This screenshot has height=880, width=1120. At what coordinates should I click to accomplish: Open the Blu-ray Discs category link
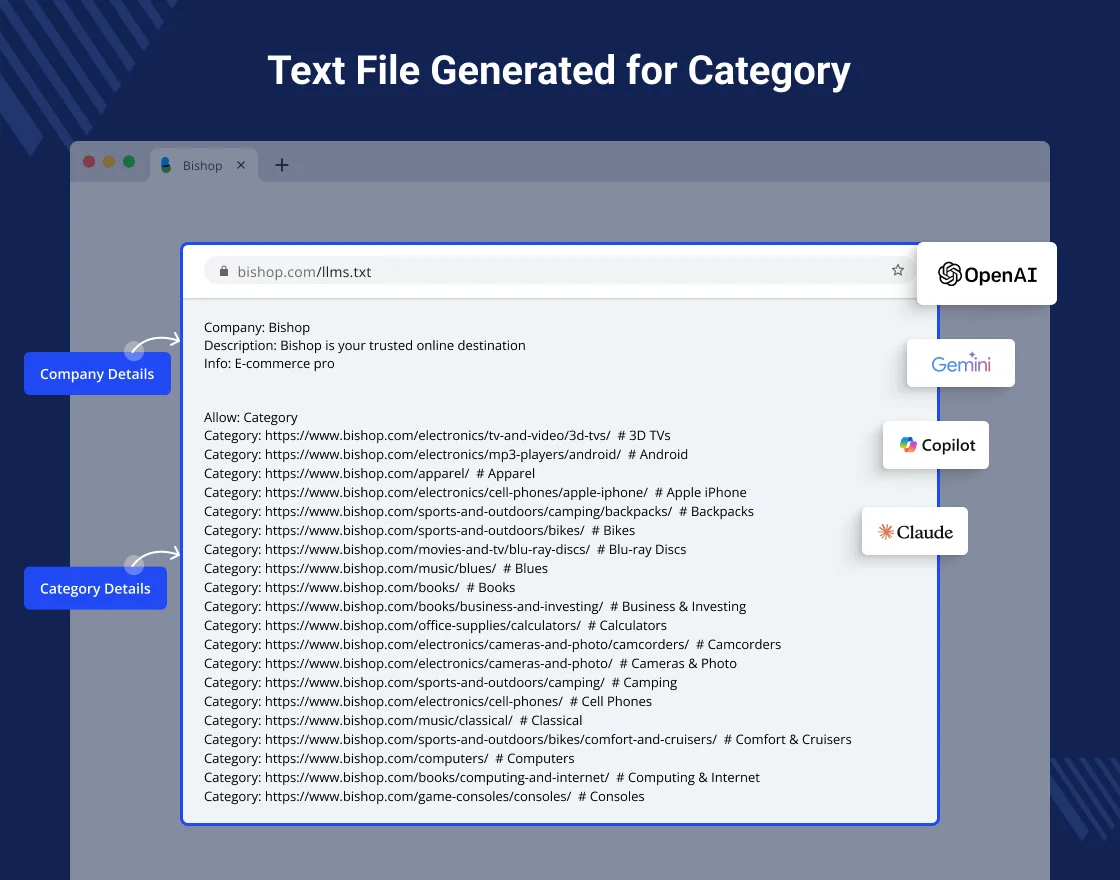[427, 549]
